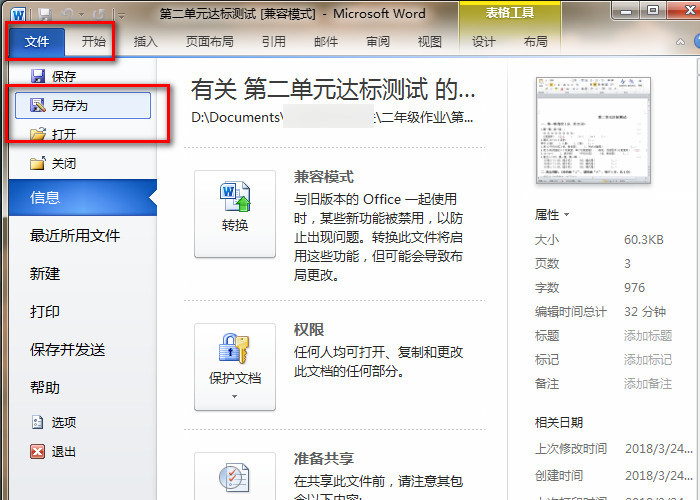This screenshot has height=500, width=700.
Task: Open the 设计 tab under 表格工具
Action: click(484, 42)
